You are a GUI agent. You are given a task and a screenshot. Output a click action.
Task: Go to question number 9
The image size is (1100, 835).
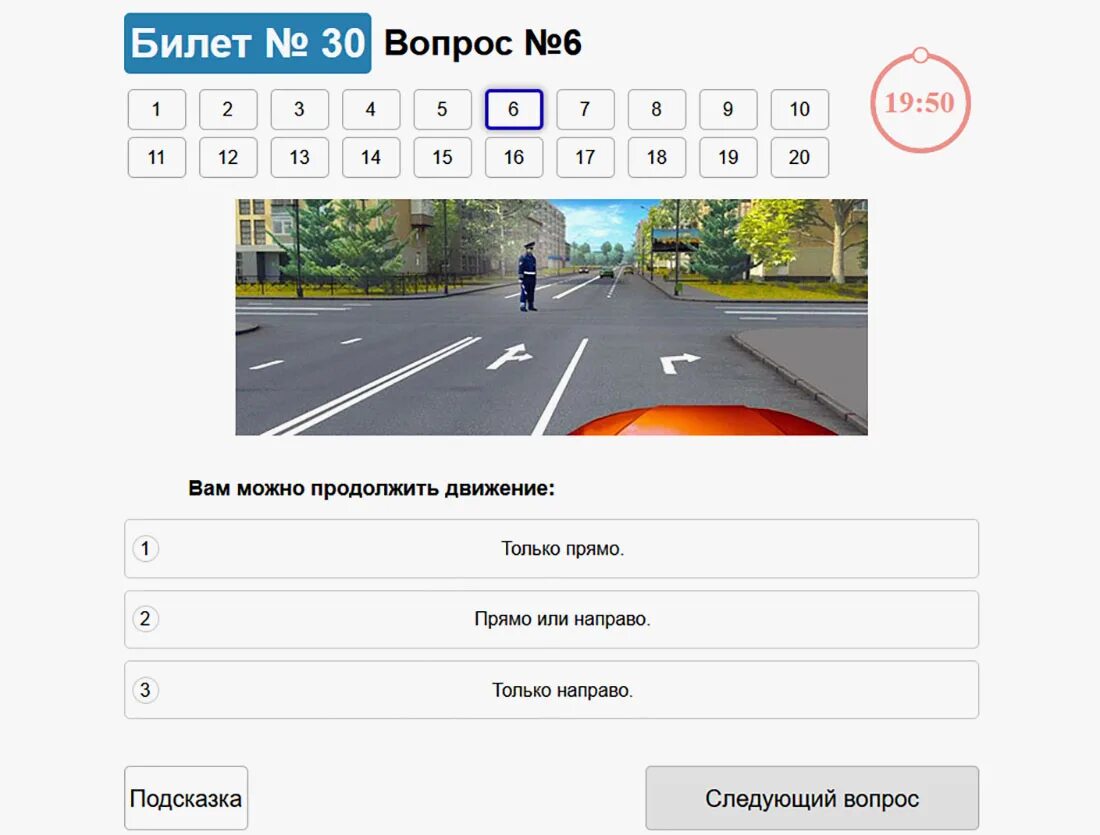click(728, 109)
